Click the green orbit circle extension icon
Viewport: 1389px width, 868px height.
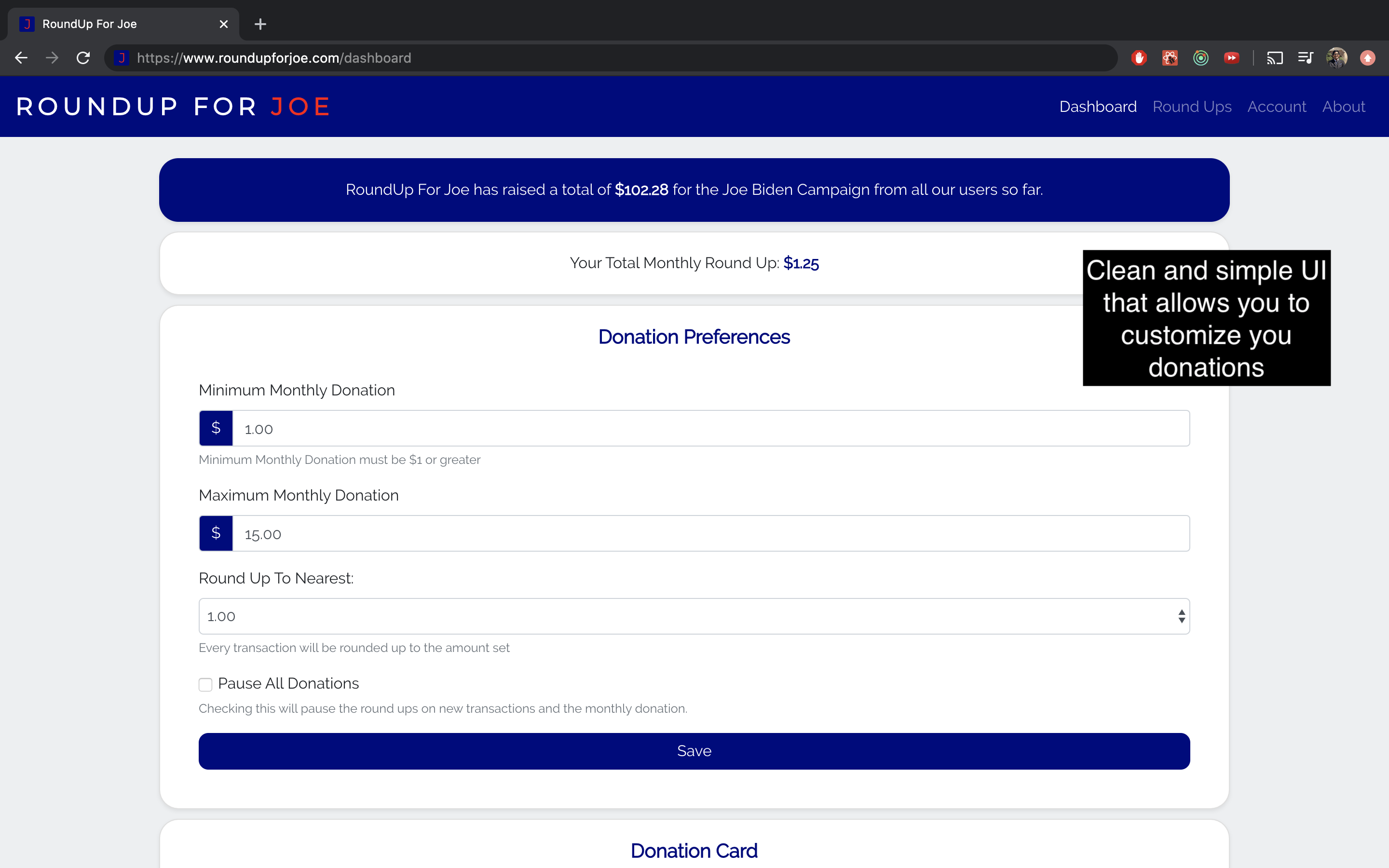tap(1201, 58)
